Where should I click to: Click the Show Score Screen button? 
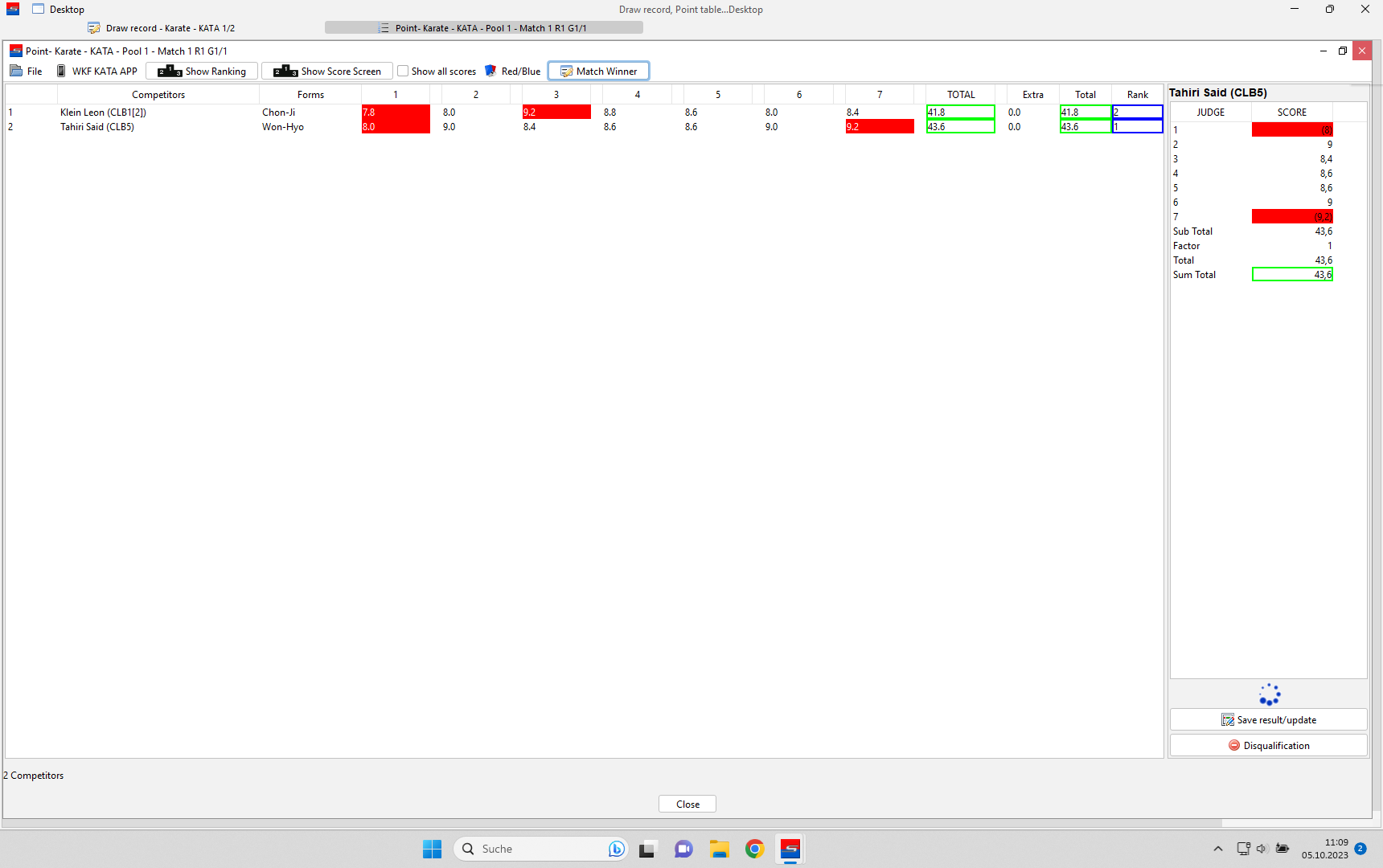tap(327, 71)
